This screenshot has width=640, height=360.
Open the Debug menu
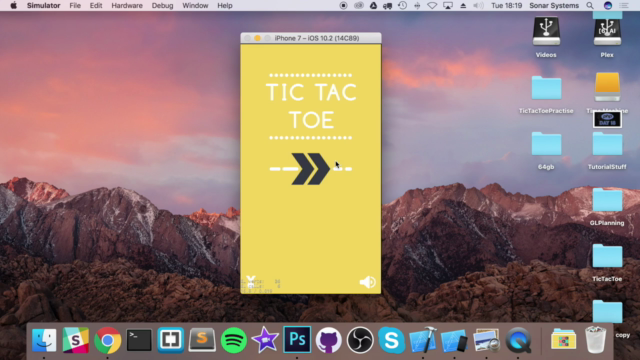(x=162, y=5)
